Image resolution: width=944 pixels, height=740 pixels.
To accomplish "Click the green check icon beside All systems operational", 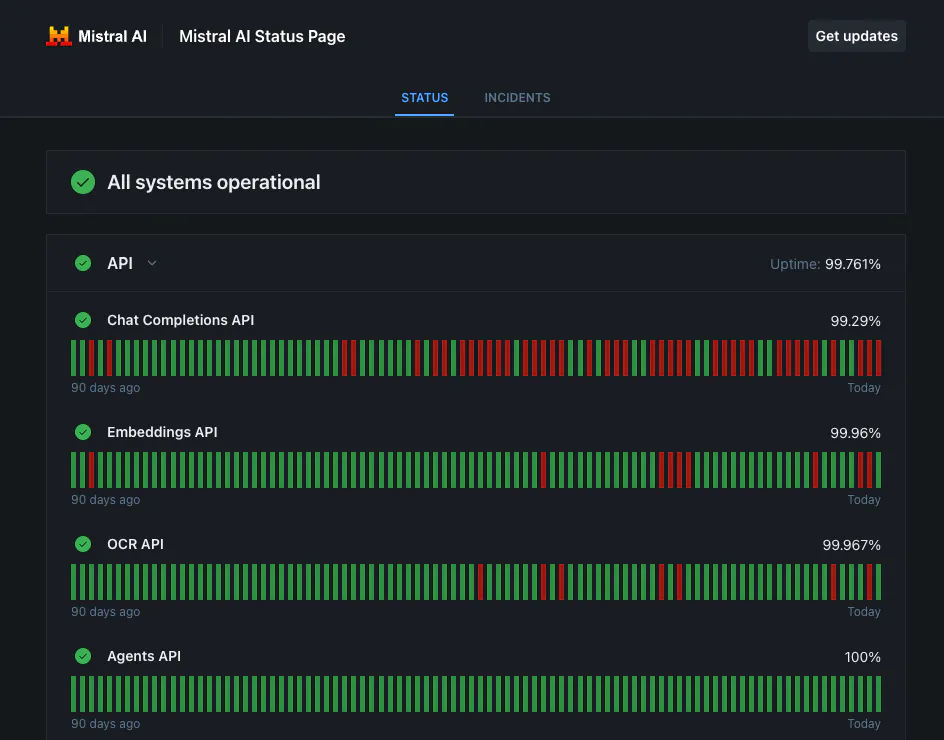I will [x=83, y=182].
